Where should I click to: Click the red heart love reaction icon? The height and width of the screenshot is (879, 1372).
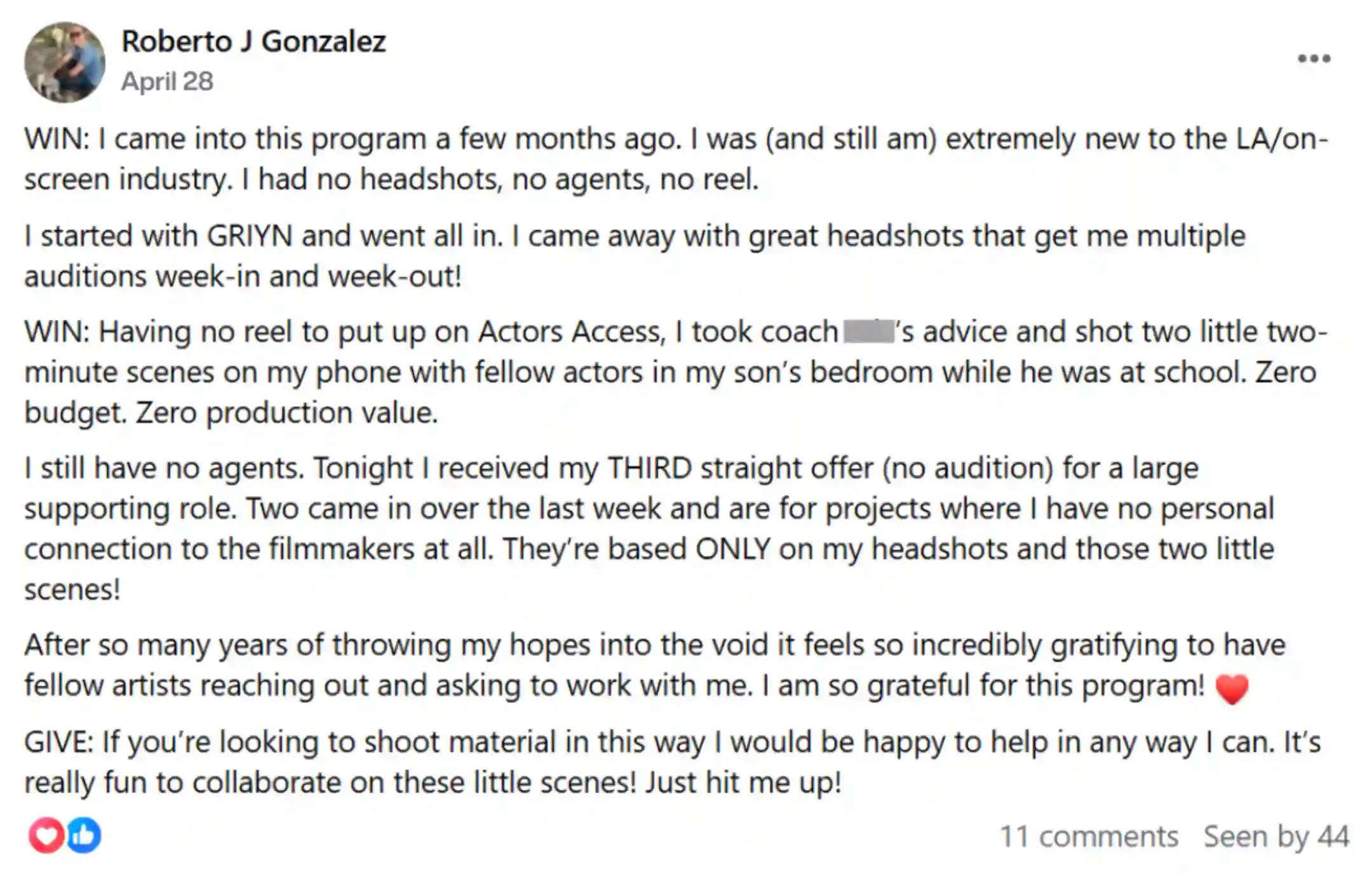point(46,835)
